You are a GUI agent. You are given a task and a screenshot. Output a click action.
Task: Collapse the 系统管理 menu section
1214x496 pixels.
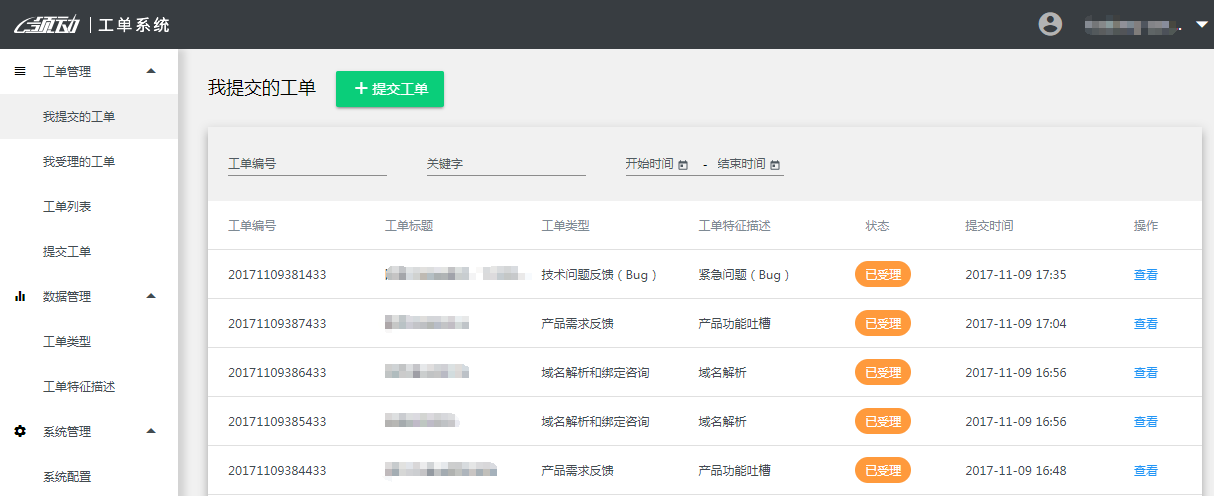[x=151, y=431]
